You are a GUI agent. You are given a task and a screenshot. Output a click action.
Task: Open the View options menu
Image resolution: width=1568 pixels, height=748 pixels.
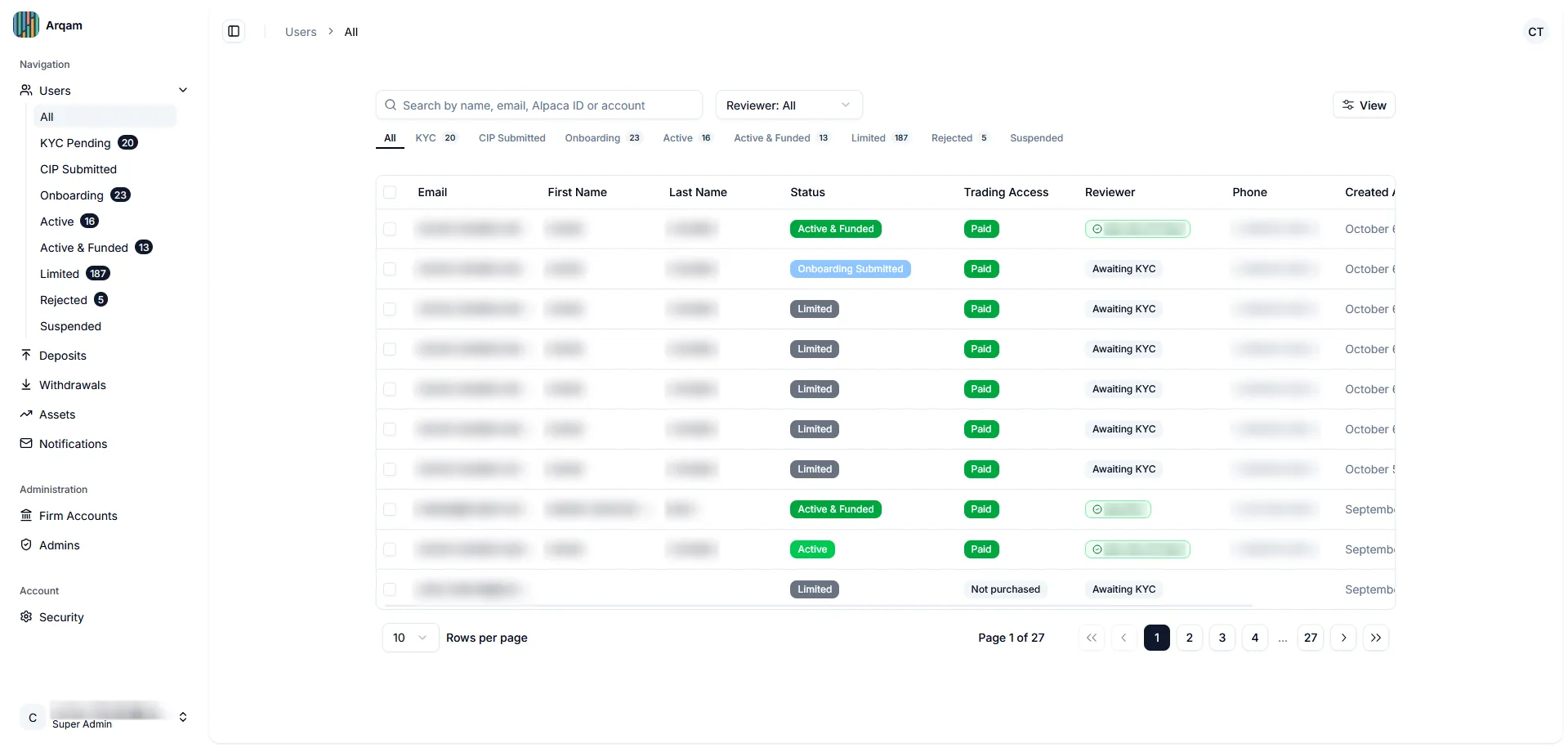pyautogui.click(x=1364, y=105)
